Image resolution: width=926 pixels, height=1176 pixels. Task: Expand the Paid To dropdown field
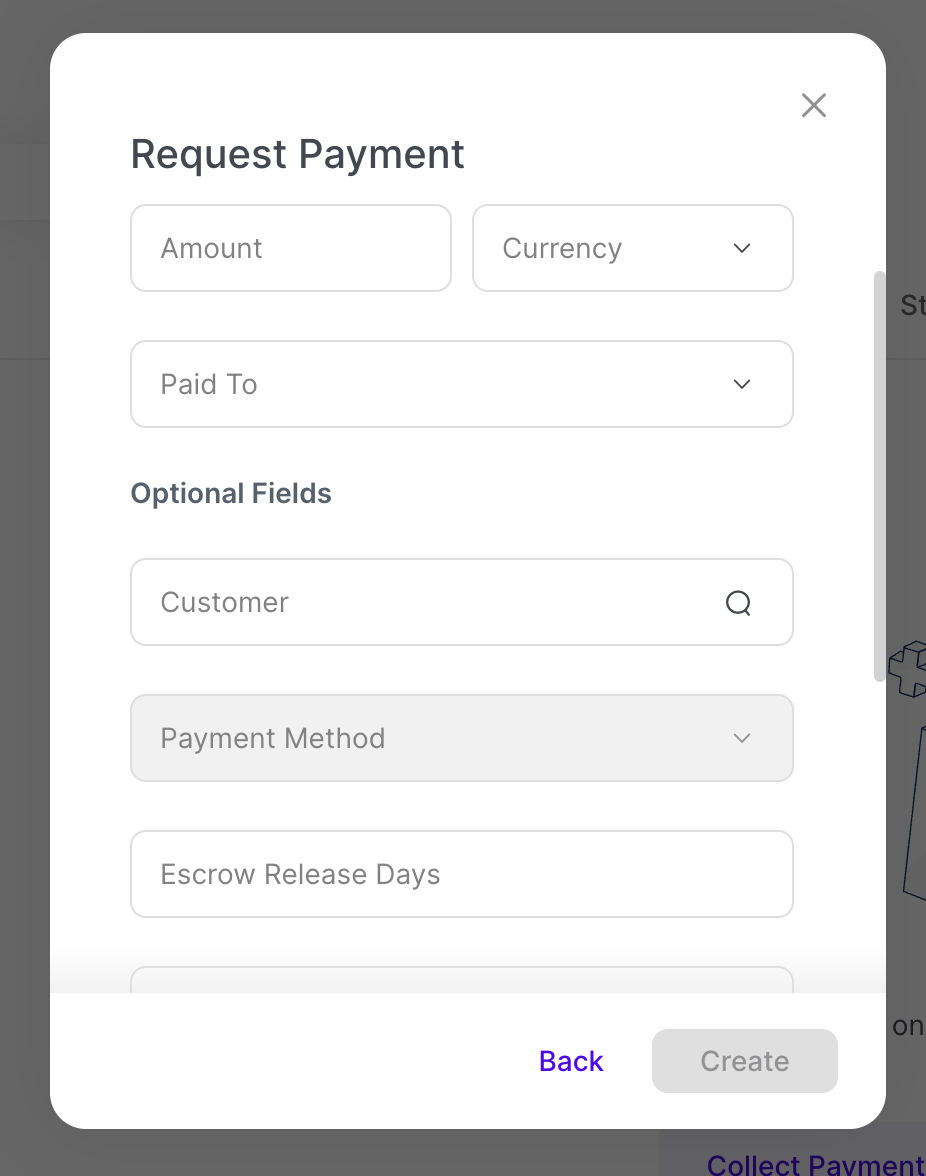440,384
